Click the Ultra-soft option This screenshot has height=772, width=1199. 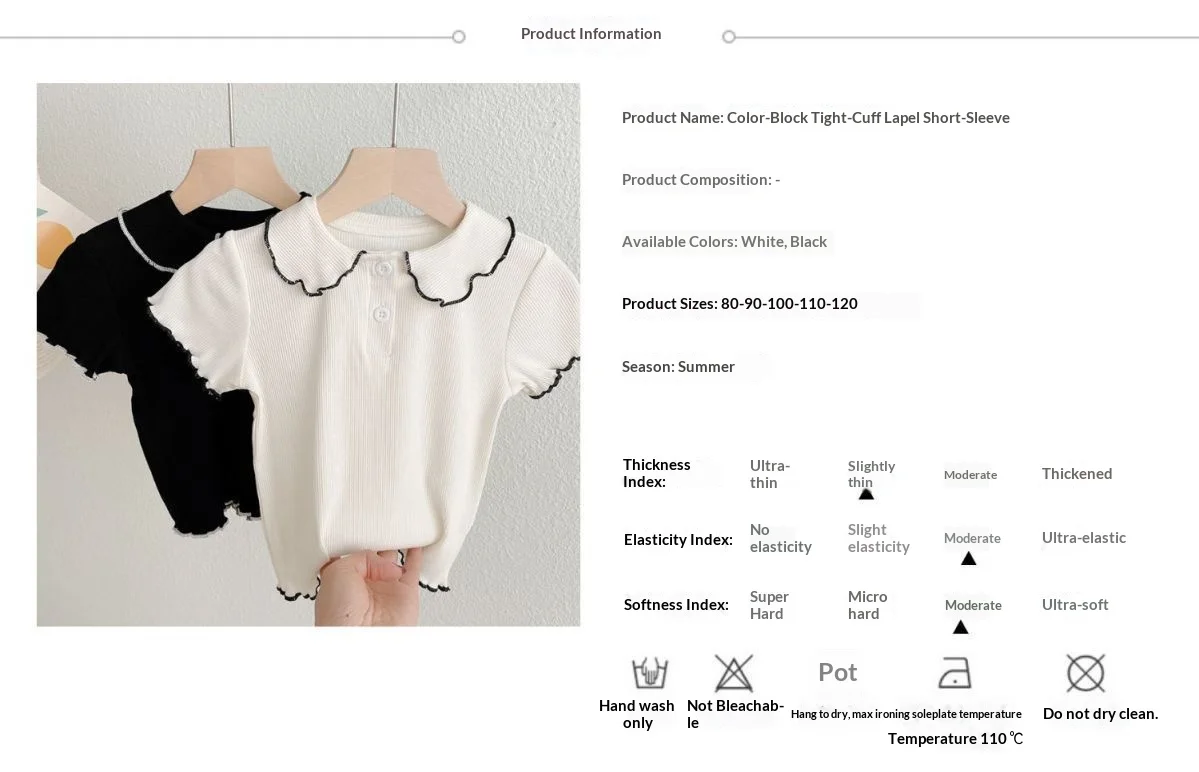pyautogui.click(x=1074, y=605)
